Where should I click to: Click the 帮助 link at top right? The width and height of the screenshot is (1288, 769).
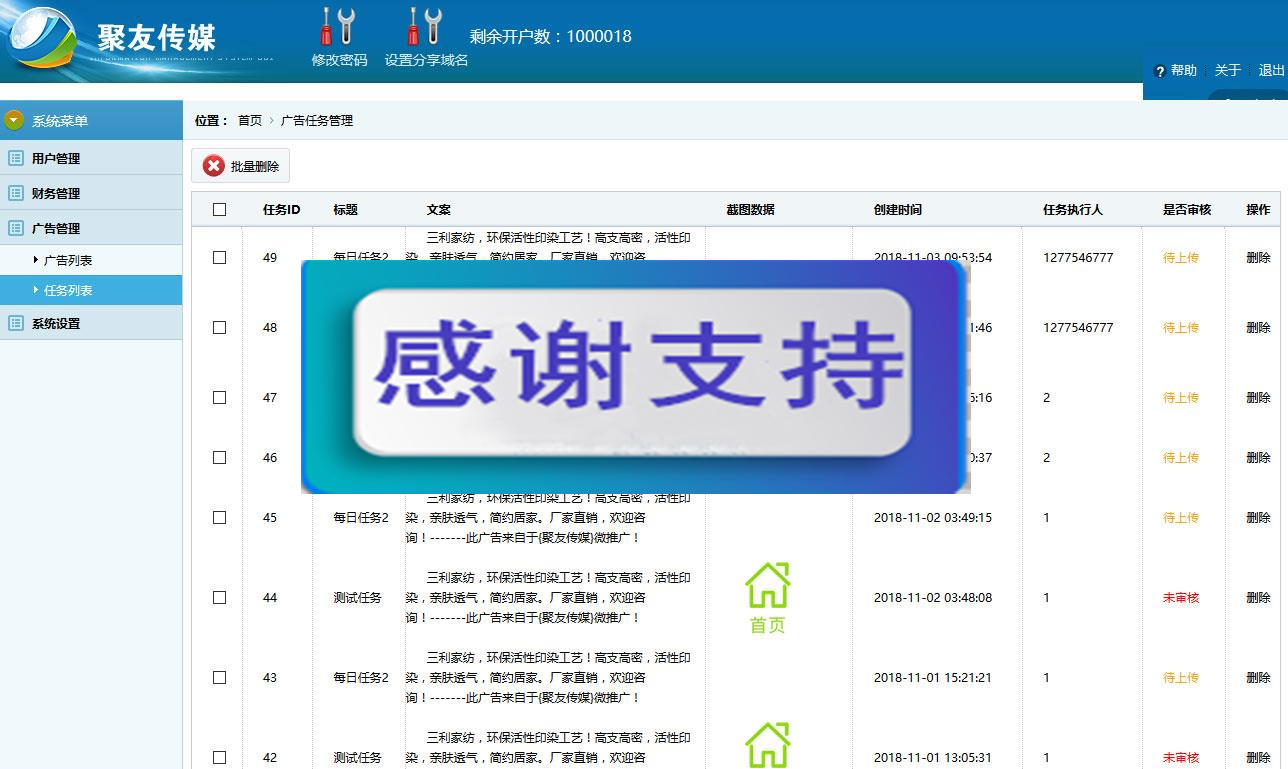1184,71
